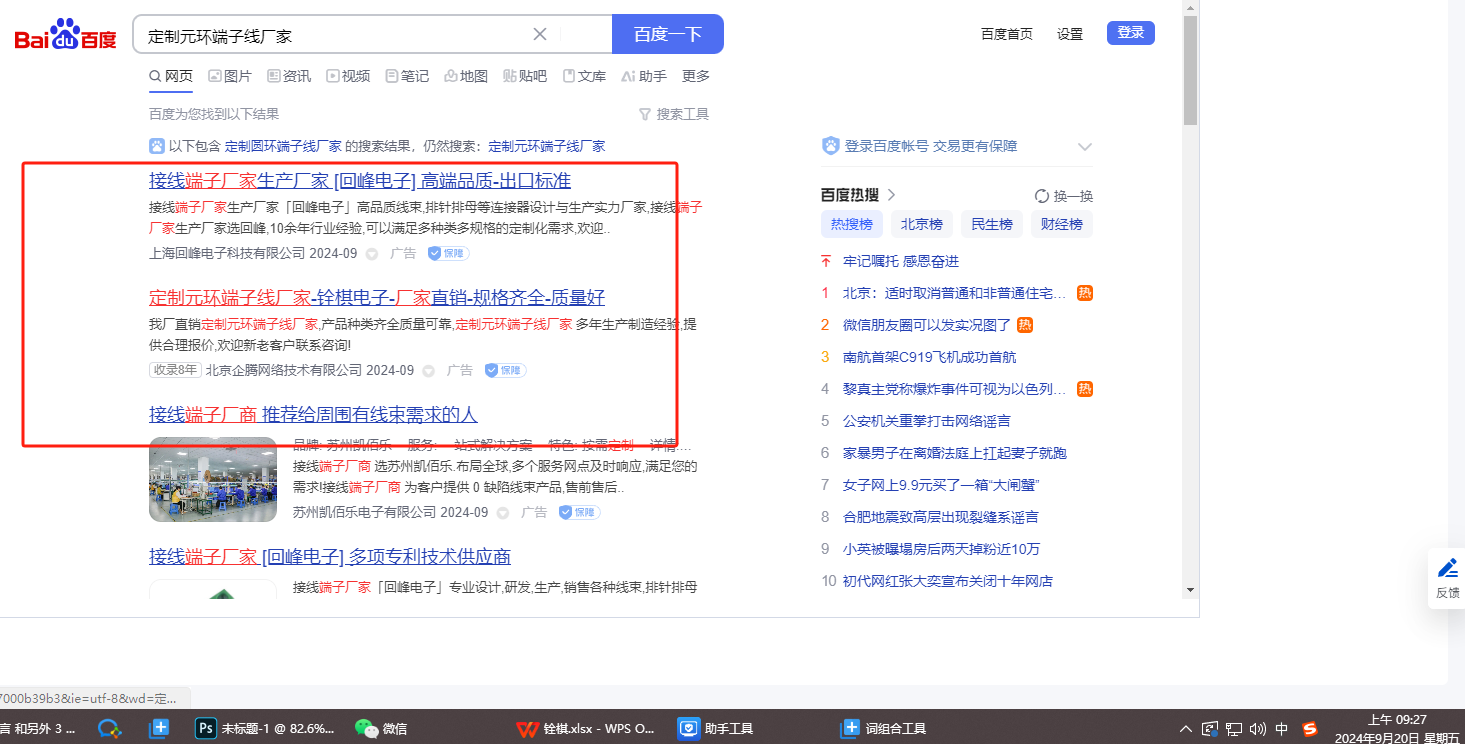Click 登录百度帐号 交易更有保障 banner
The height and width of the screenshot is (744, 1465).
coord(931,146)
